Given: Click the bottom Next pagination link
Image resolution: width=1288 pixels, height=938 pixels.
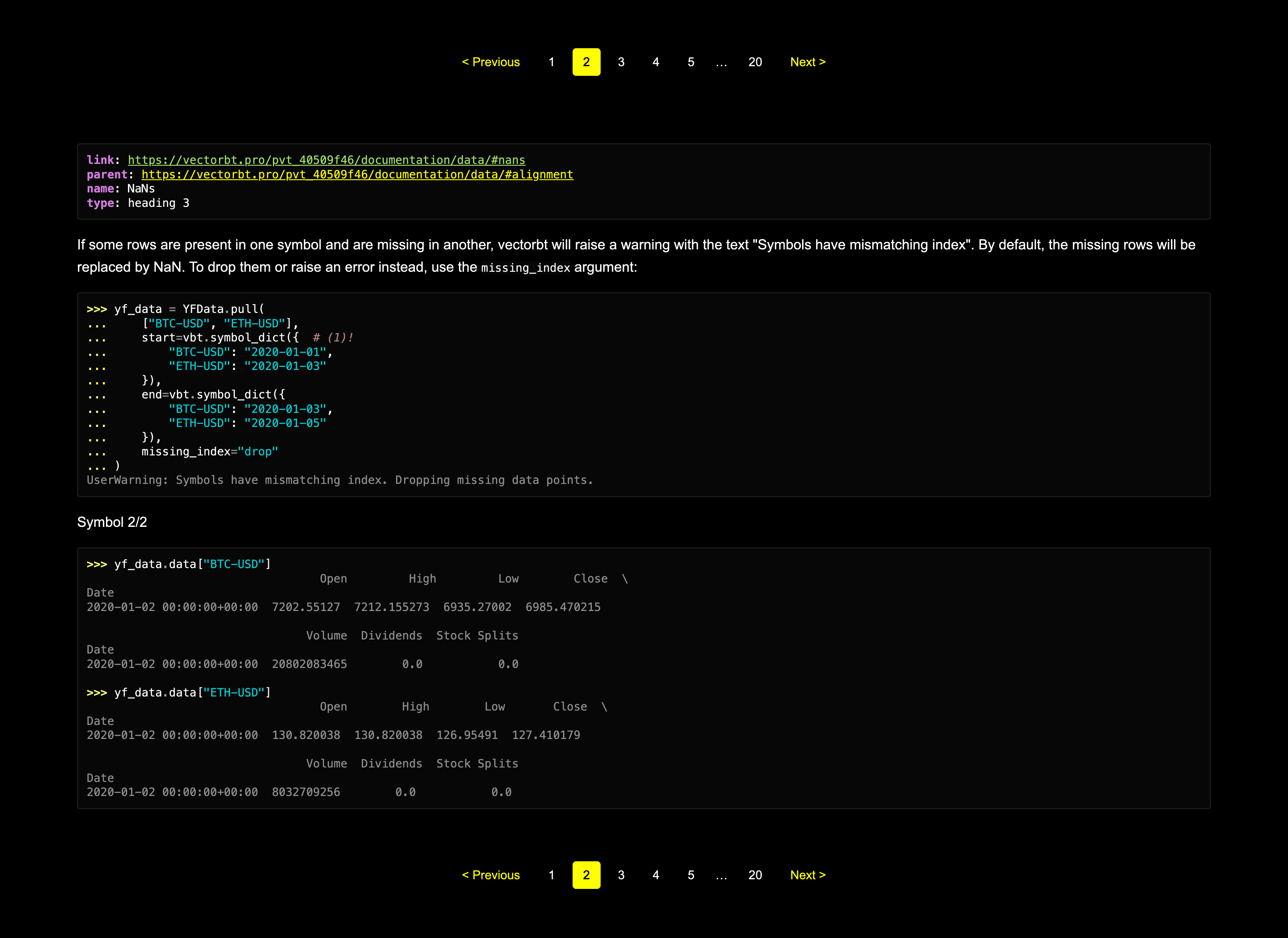Looking at the screenshot, I should 807,875.
